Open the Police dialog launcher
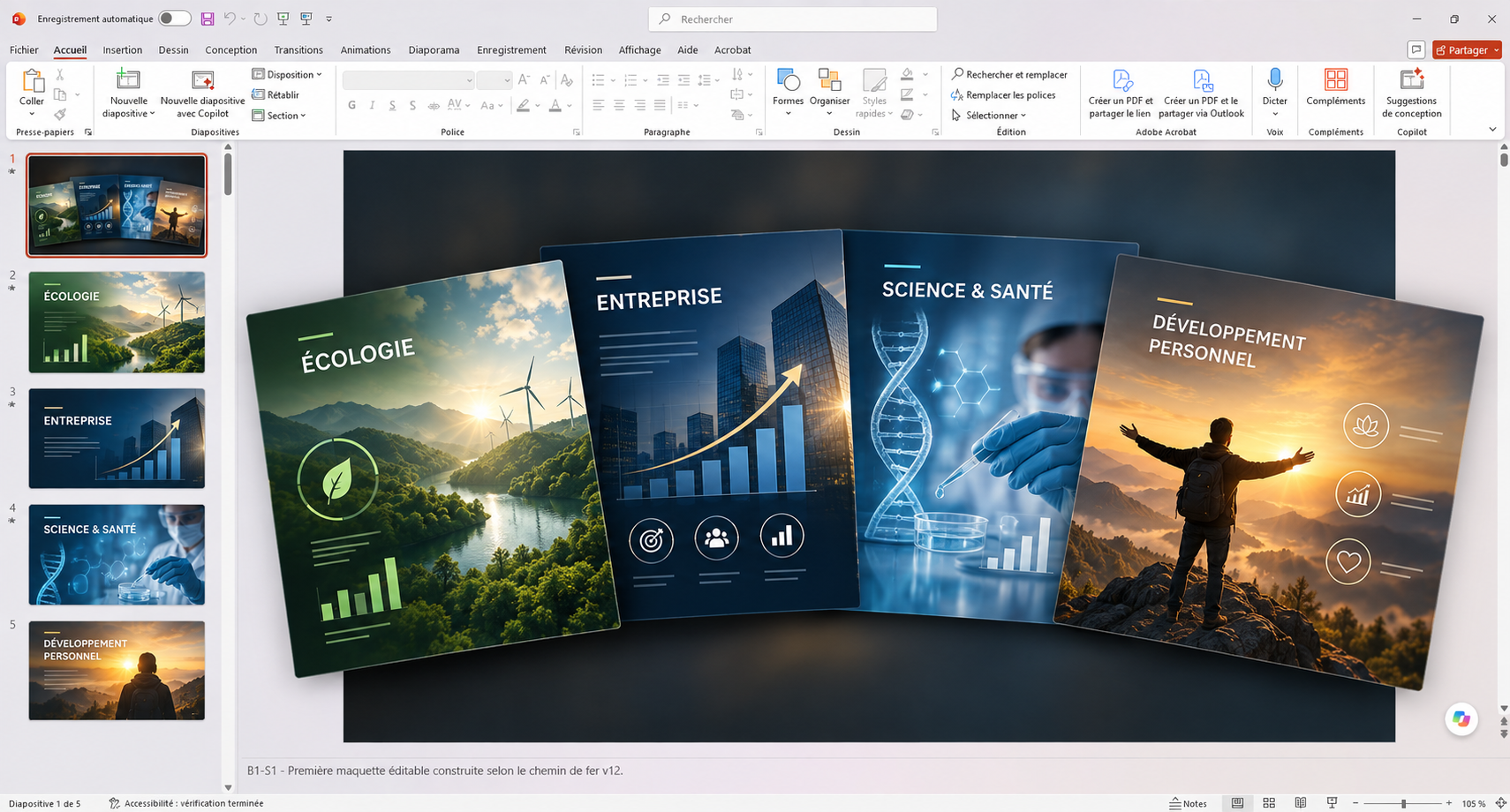This screenshot has height=812, width=1510. pos(577,132)
